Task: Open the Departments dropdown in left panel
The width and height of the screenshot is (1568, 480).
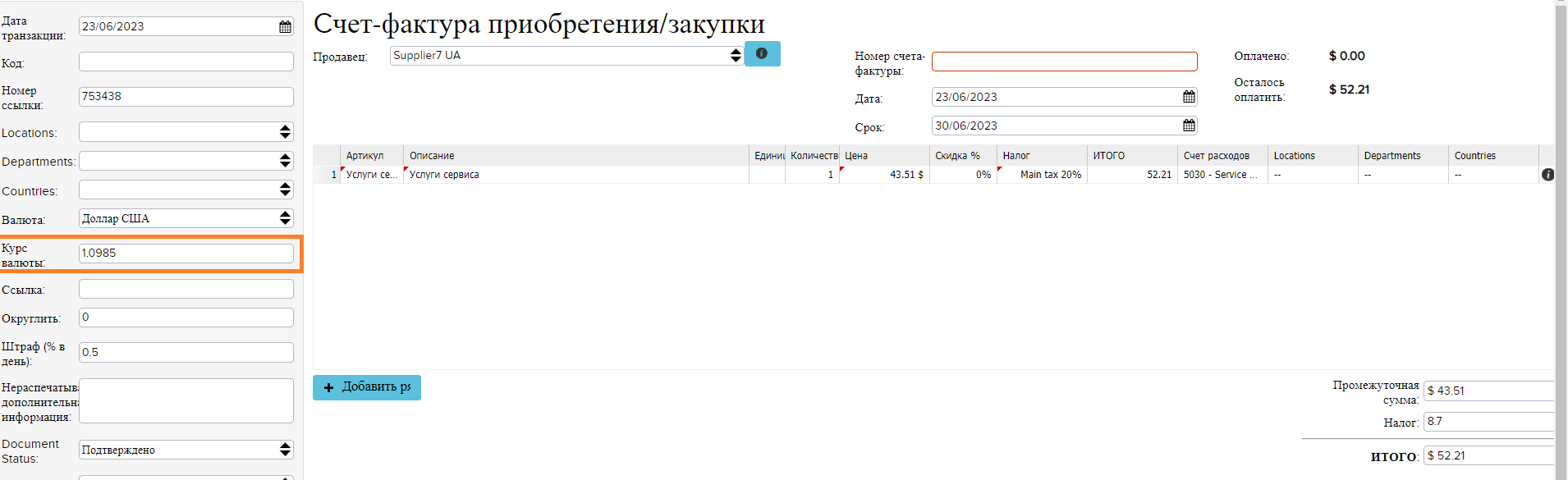Action: point(186,161)
